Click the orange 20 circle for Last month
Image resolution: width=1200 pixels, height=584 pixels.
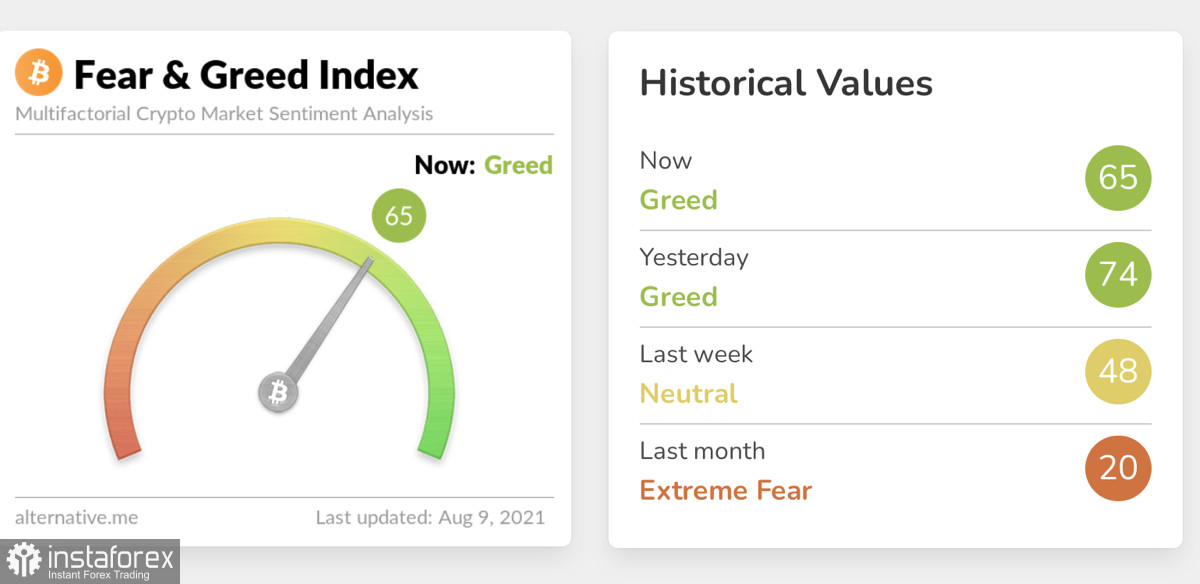(1118, 468)
